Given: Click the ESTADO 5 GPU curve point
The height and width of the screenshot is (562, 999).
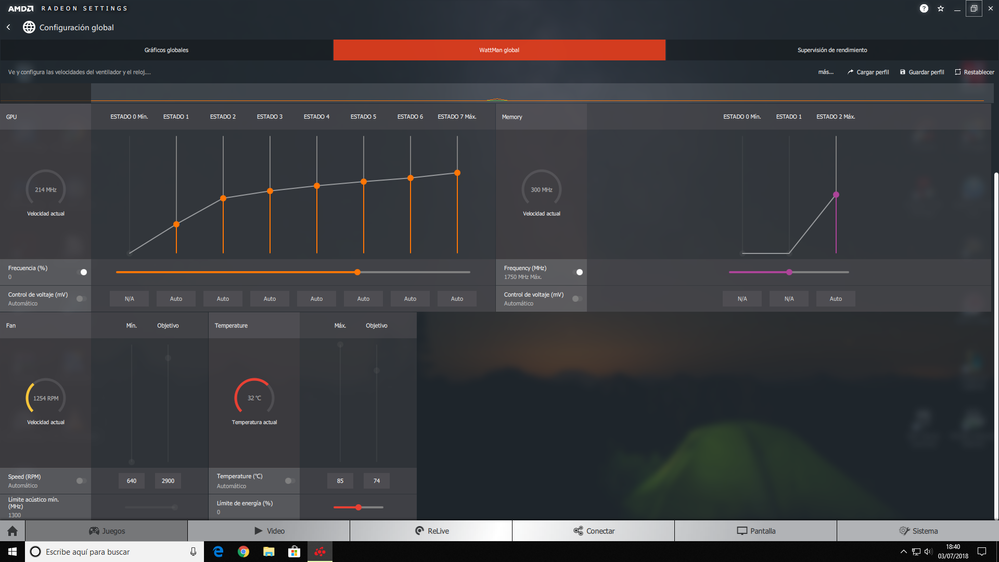Looking at the screenshot, I should [364, 182].
